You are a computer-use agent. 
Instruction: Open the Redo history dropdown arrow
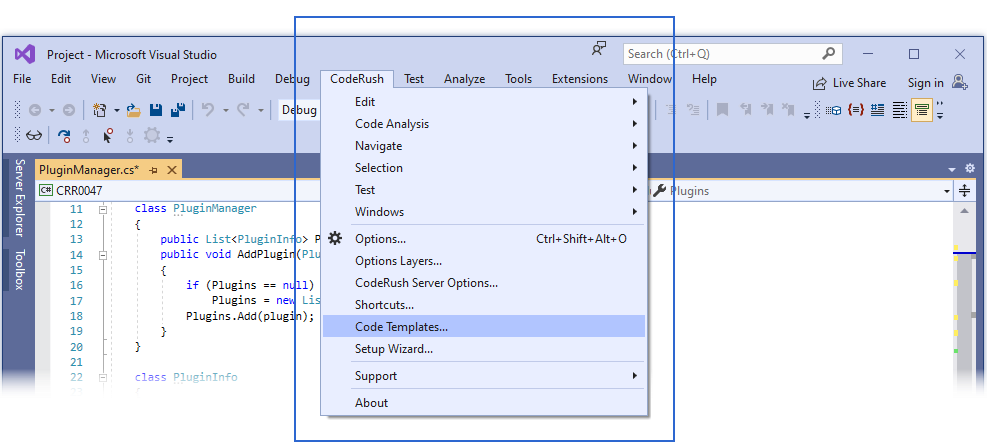[261, 111]
